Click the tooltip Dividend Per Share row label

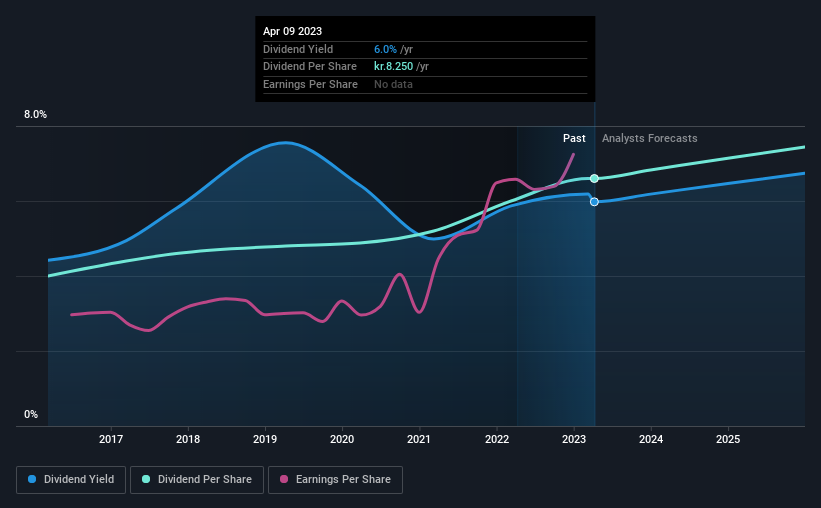pos(310,67)
